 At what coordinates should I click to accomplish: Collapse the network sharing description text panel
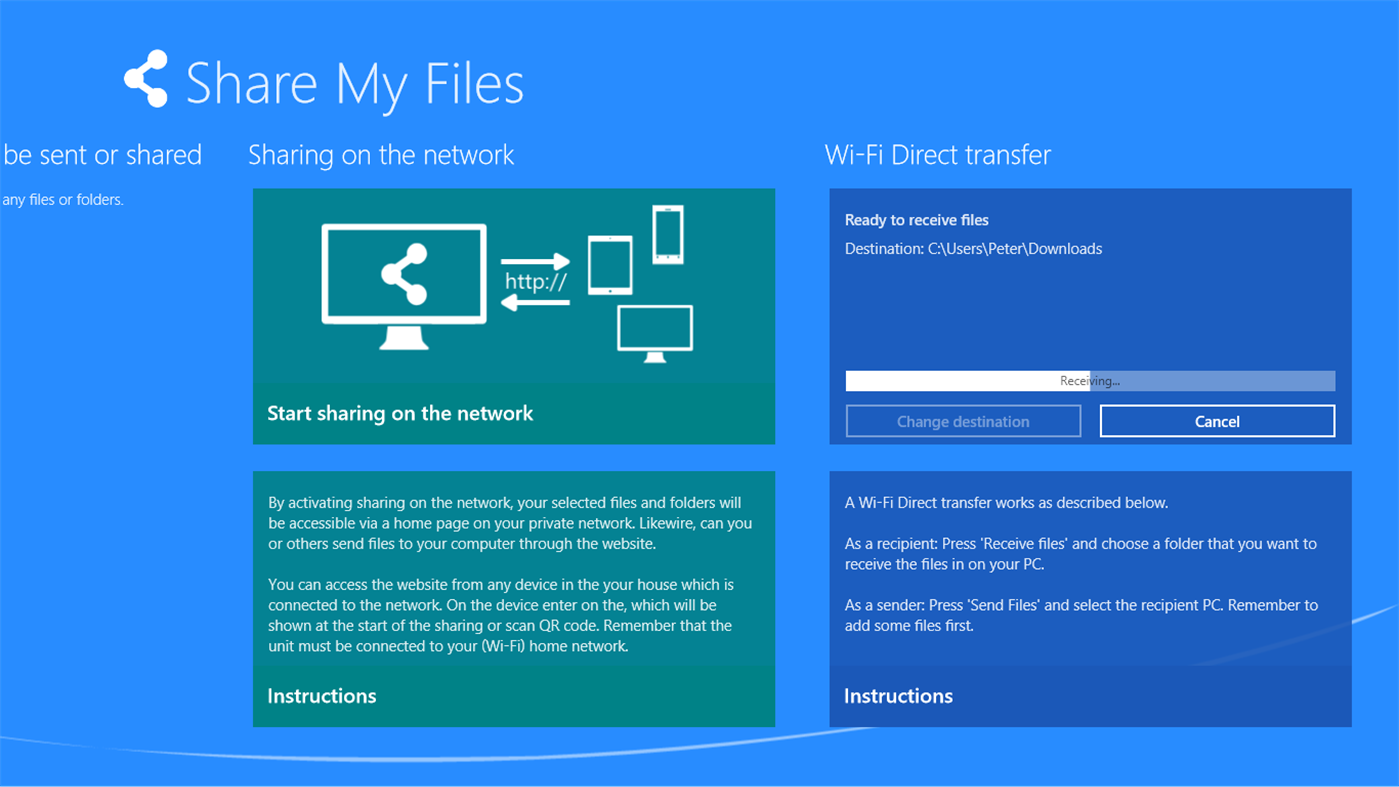tap(513, 570)
